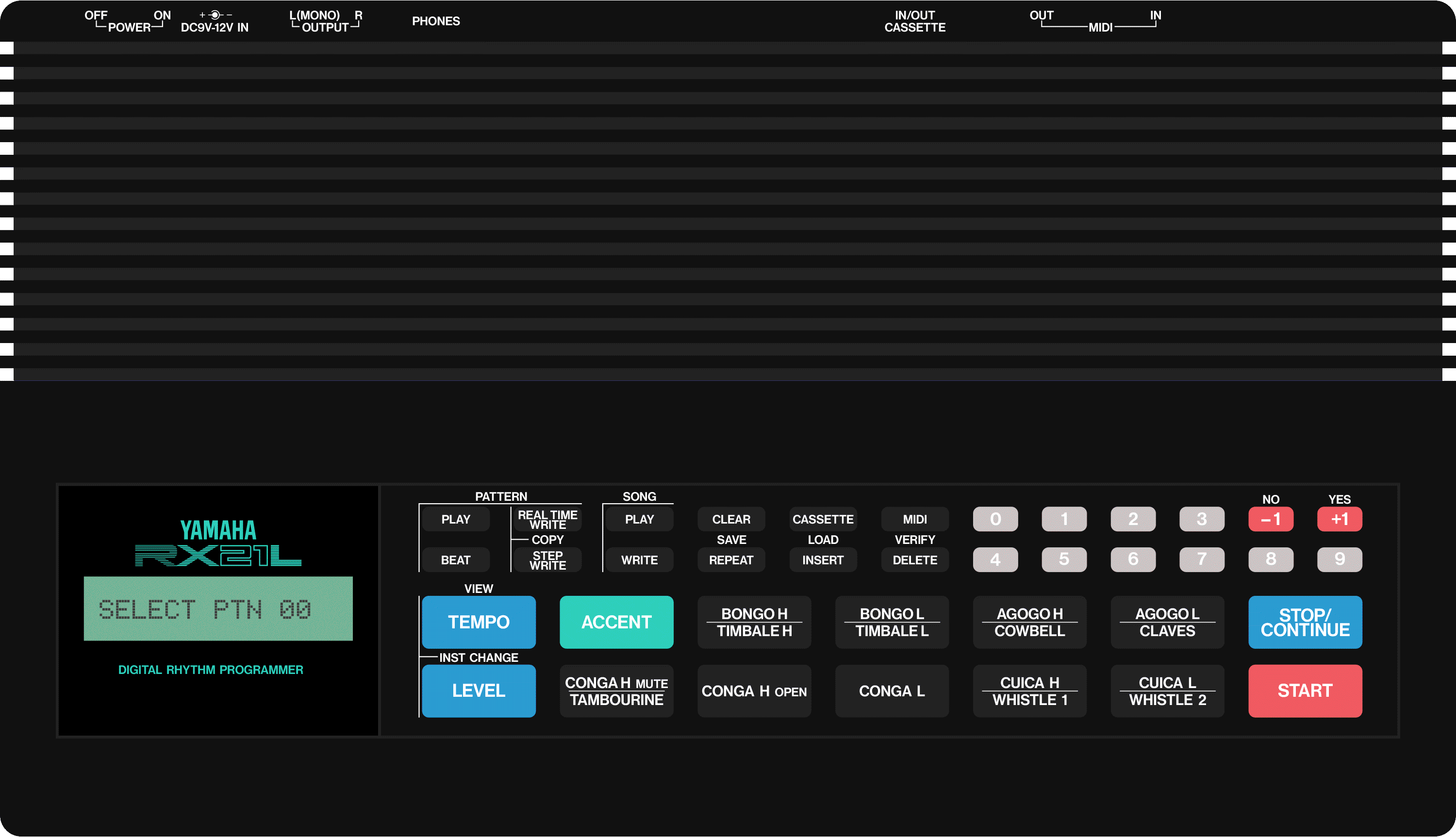Click the PATTERN section heading
Screen dimensions: 1456x837
(x=501, y=496)
